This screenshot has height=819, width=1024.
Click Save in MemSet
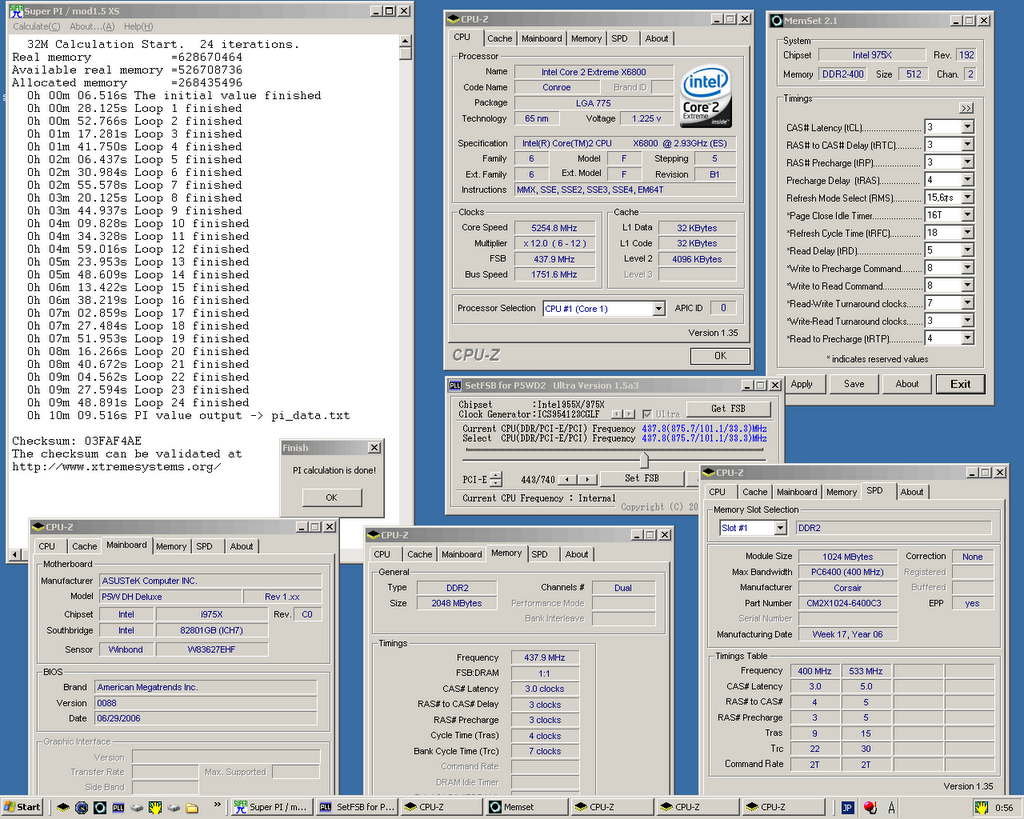tap(854, 384)
